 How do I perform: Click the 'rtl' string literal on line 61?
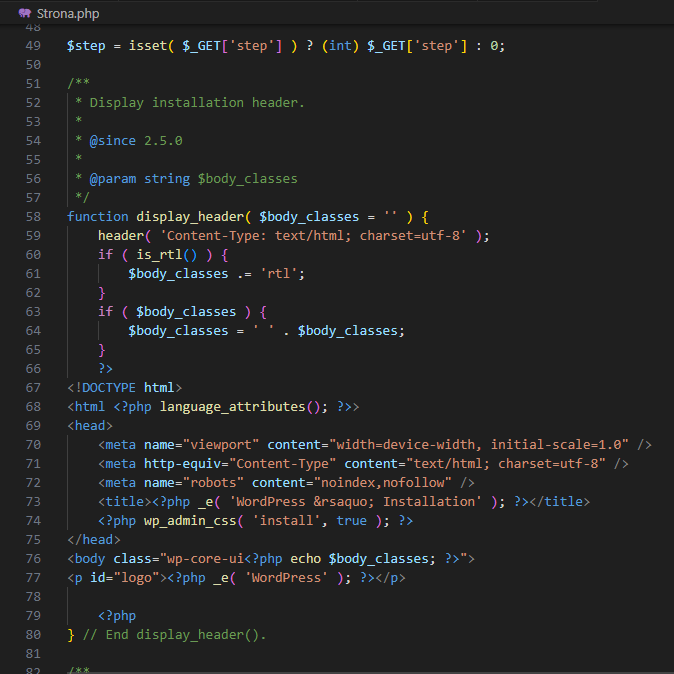[282, 274]
